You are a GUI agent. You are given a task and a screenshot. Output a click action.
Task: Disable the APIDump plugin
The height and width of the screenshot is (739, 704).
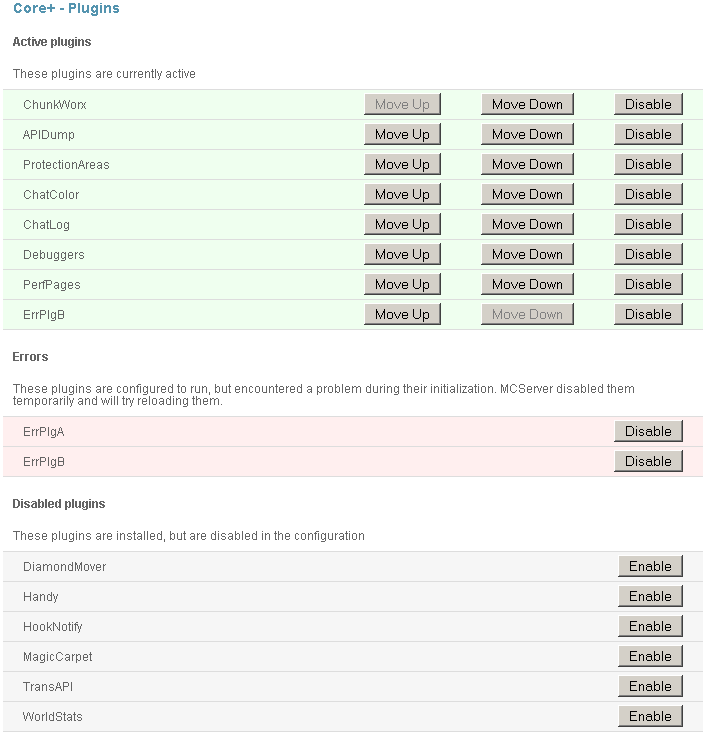click(648, 134)
